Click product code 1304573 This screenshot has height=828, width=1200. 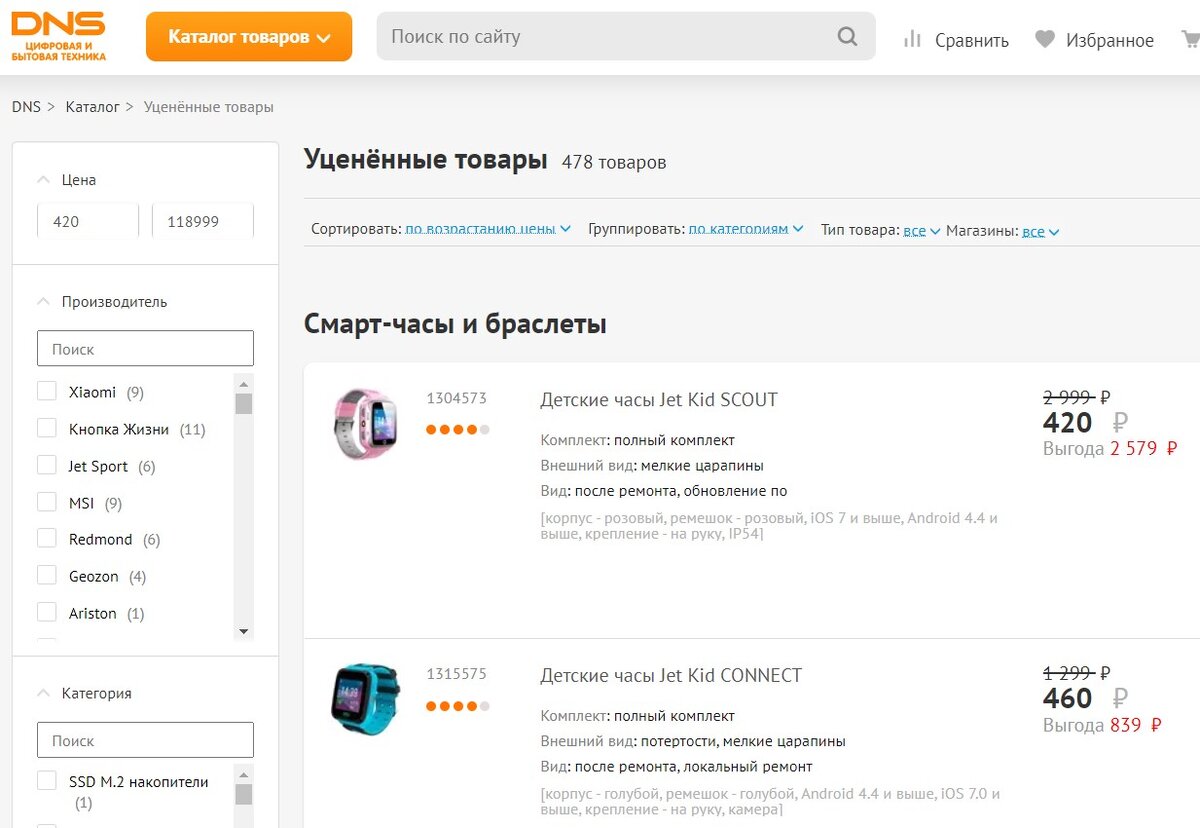pyautogui.click(x=456, y=398)
